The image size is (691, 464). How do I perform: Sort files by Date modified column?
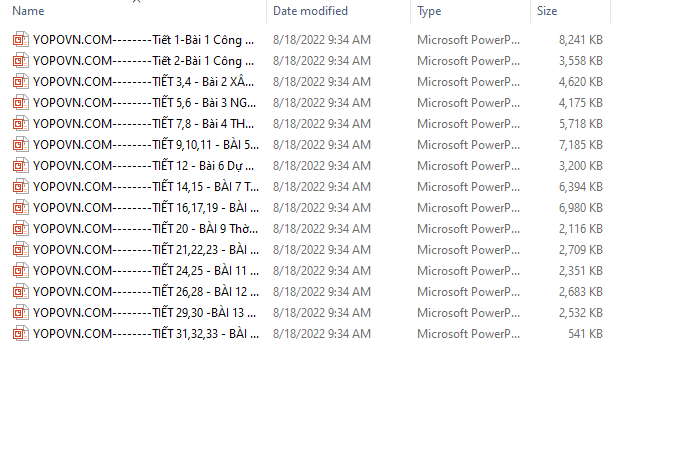click(x=310, y=11)
